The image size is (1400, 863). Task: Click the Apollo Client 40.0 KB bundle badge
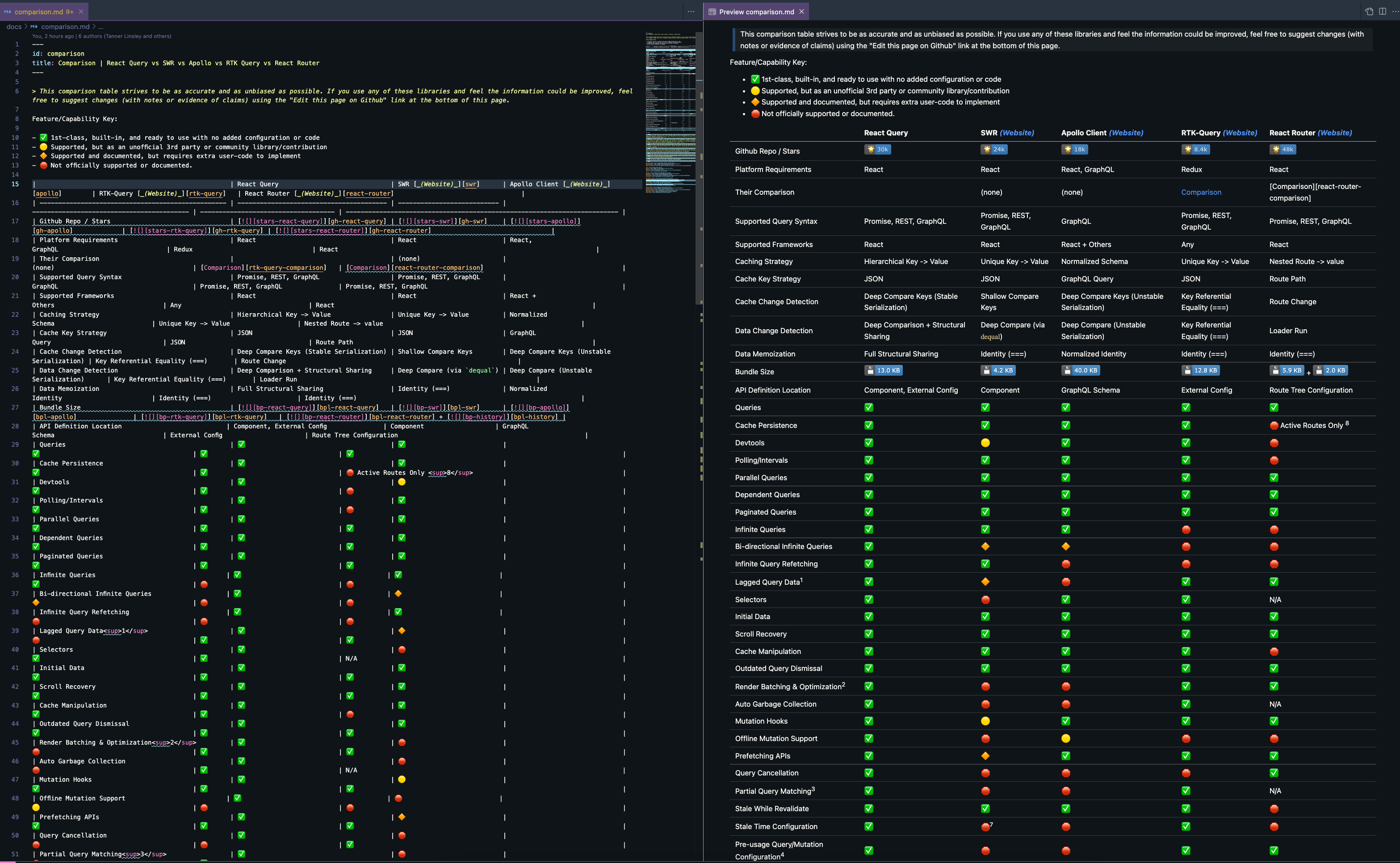(1081, 370)
